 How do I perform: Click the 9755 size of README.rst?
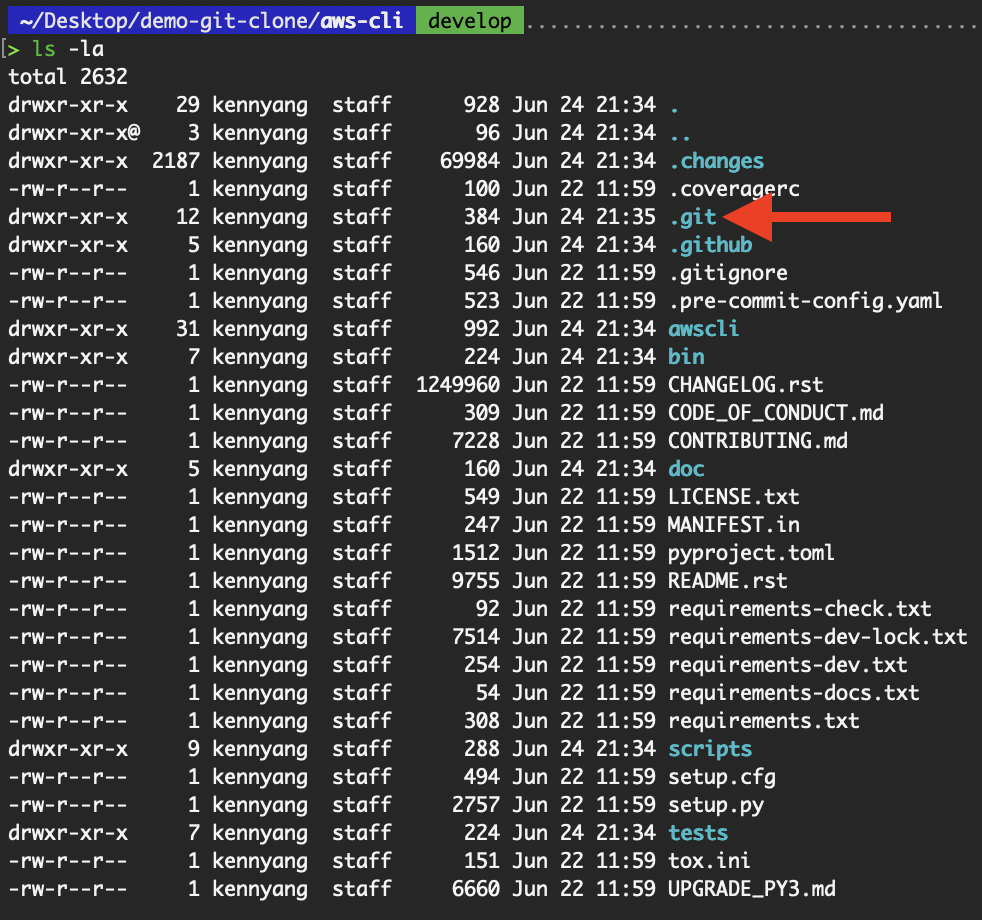pos(476,581)
